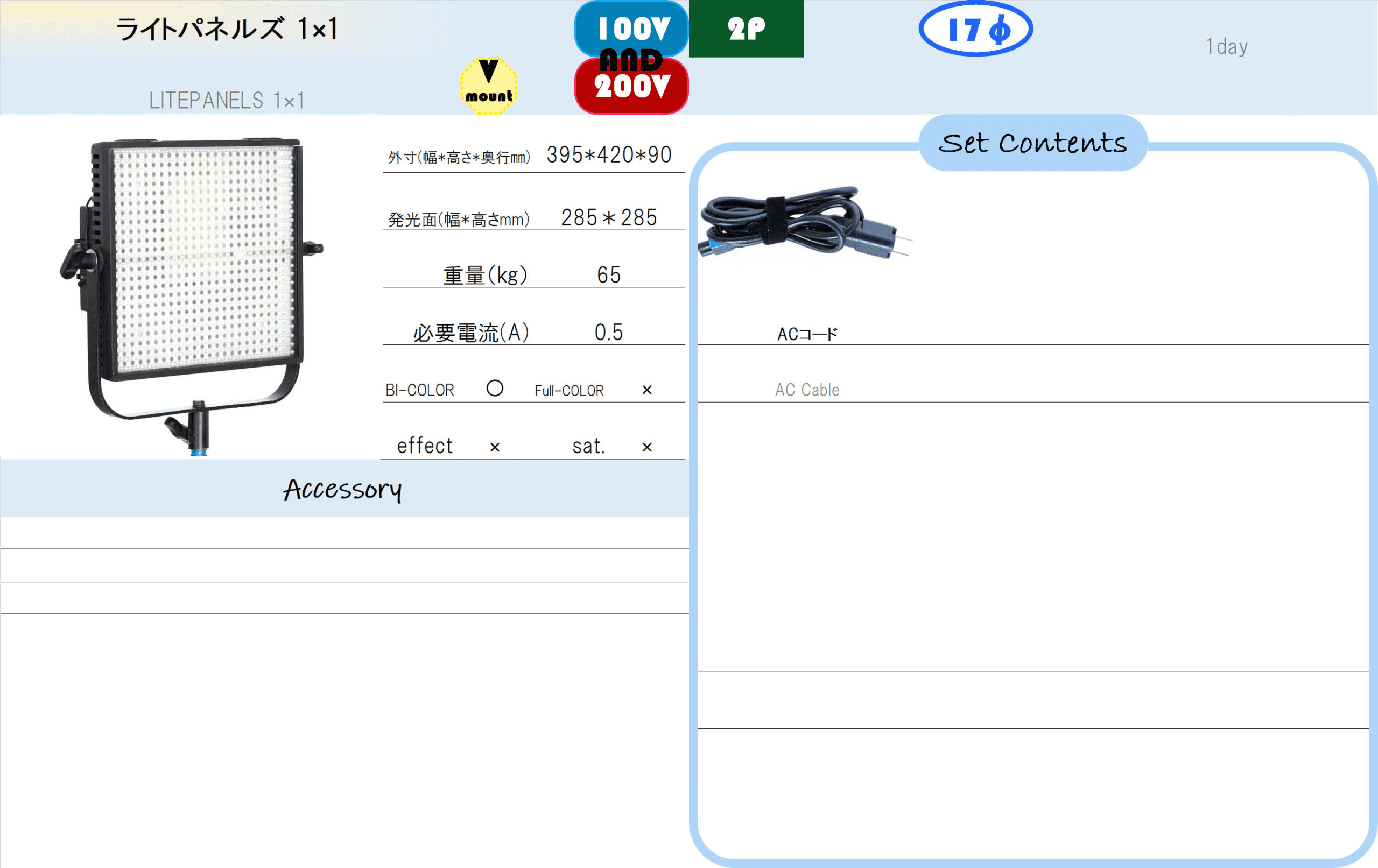The image size is (1378, 868).
Task: Click the 発光面(幅*高さmm) label
Action: [x=459, y=219]
